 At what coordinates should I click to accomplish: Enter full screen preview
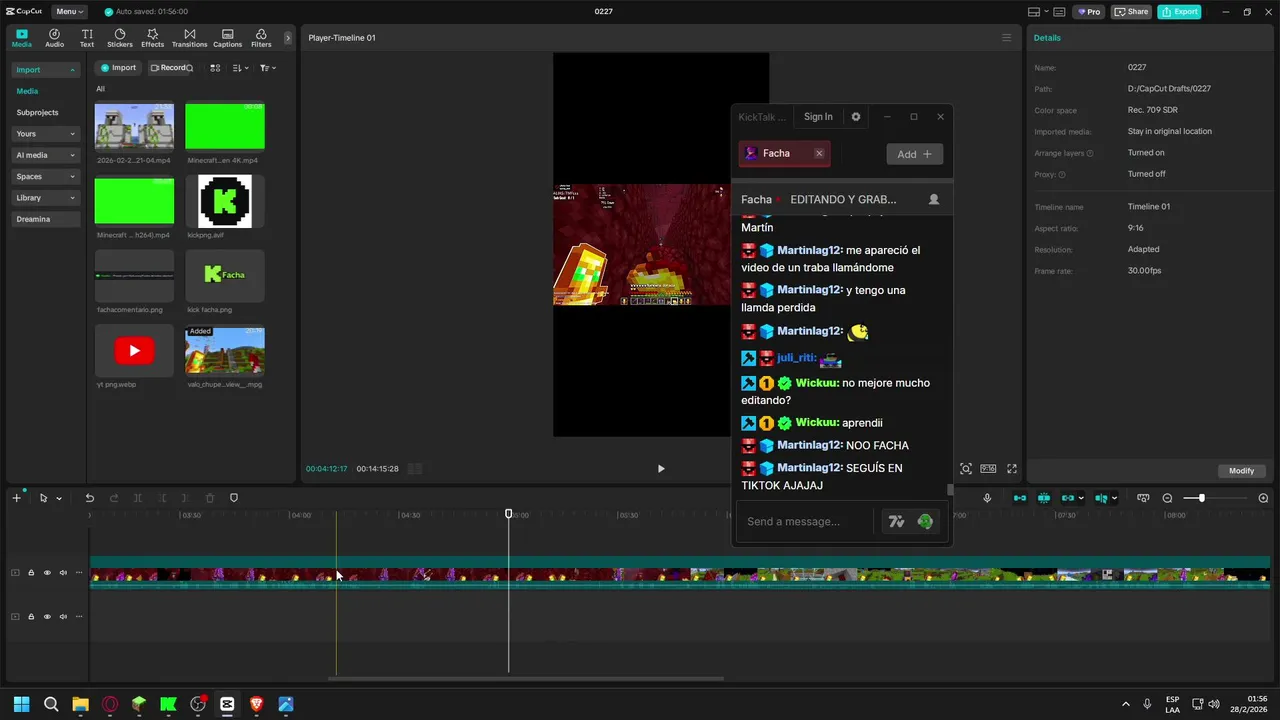pos(1012,469)
